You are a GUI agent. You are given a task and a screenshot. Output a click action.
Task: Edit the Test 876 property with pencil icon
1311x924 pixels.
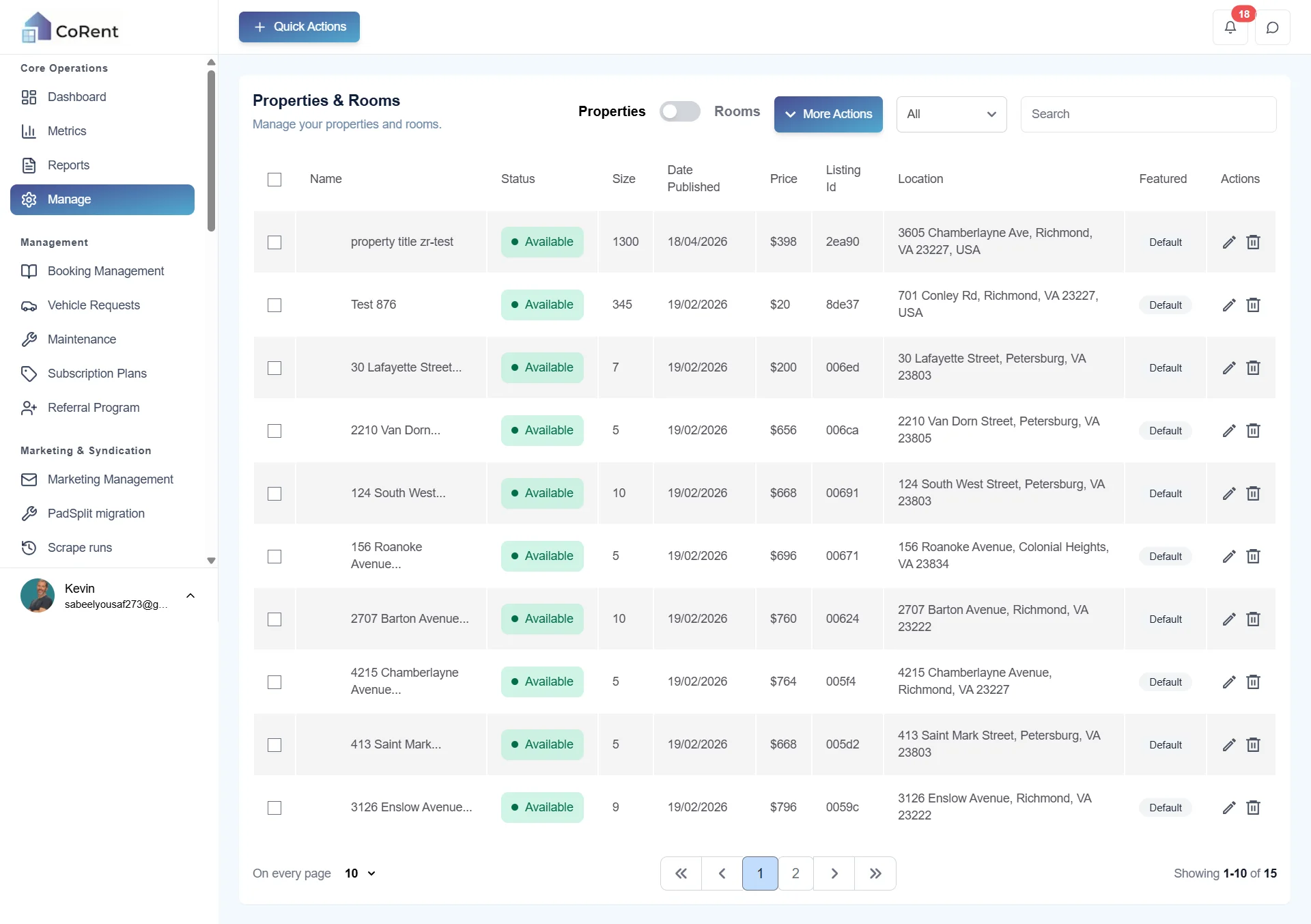(1229, 305)
